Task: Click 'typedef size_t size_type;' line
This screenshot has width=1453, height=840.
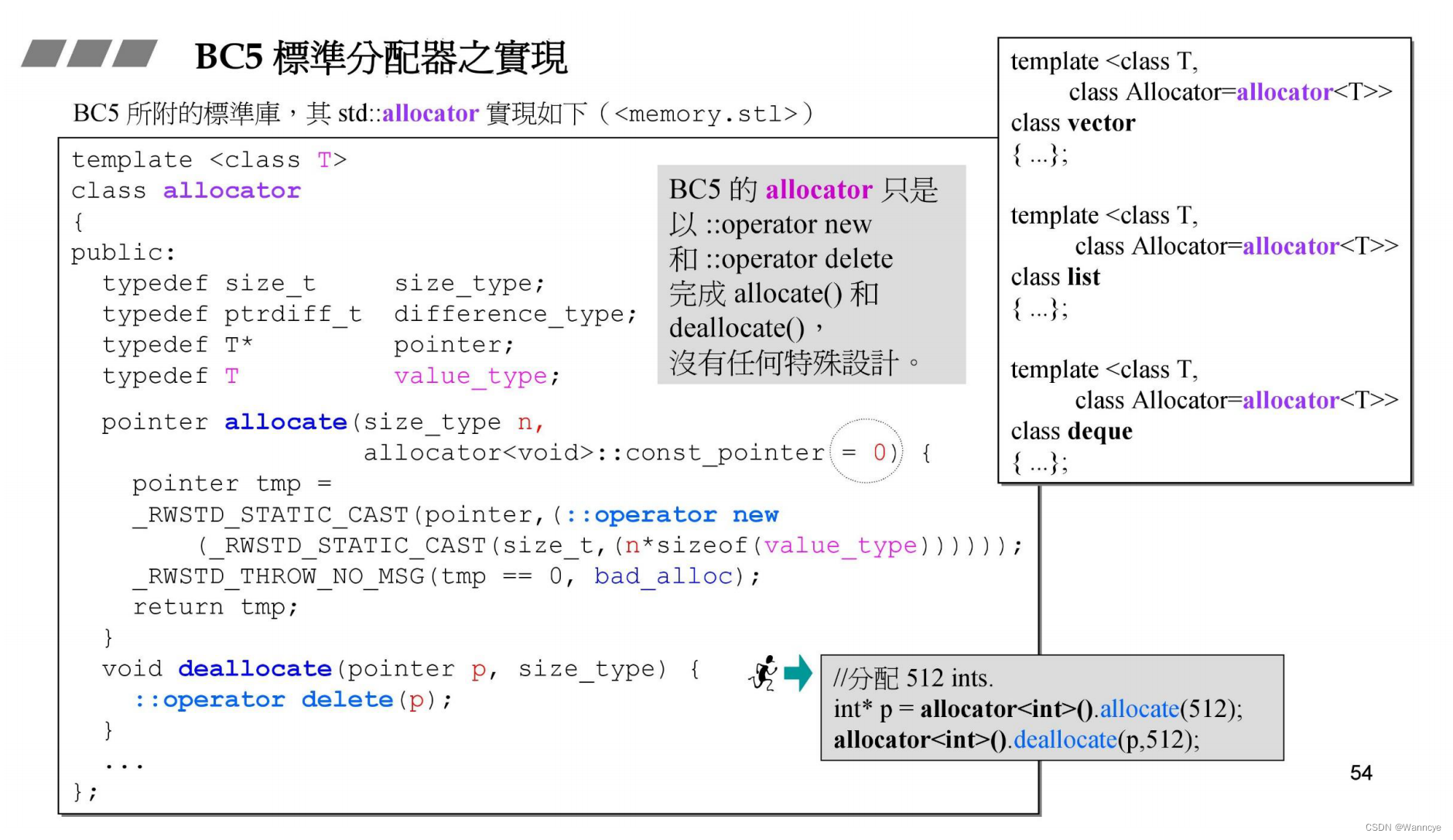Action: point(323,284)
